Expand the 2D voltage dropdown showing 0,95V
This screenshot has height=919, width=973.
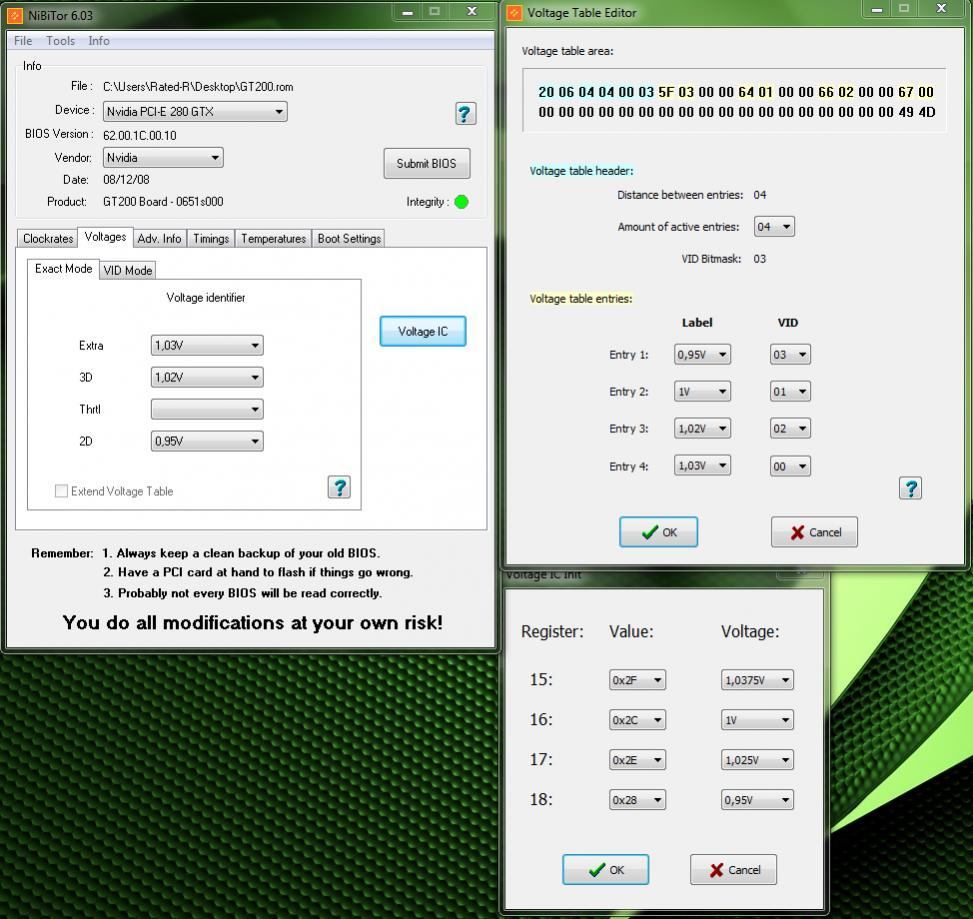[207, 441]
